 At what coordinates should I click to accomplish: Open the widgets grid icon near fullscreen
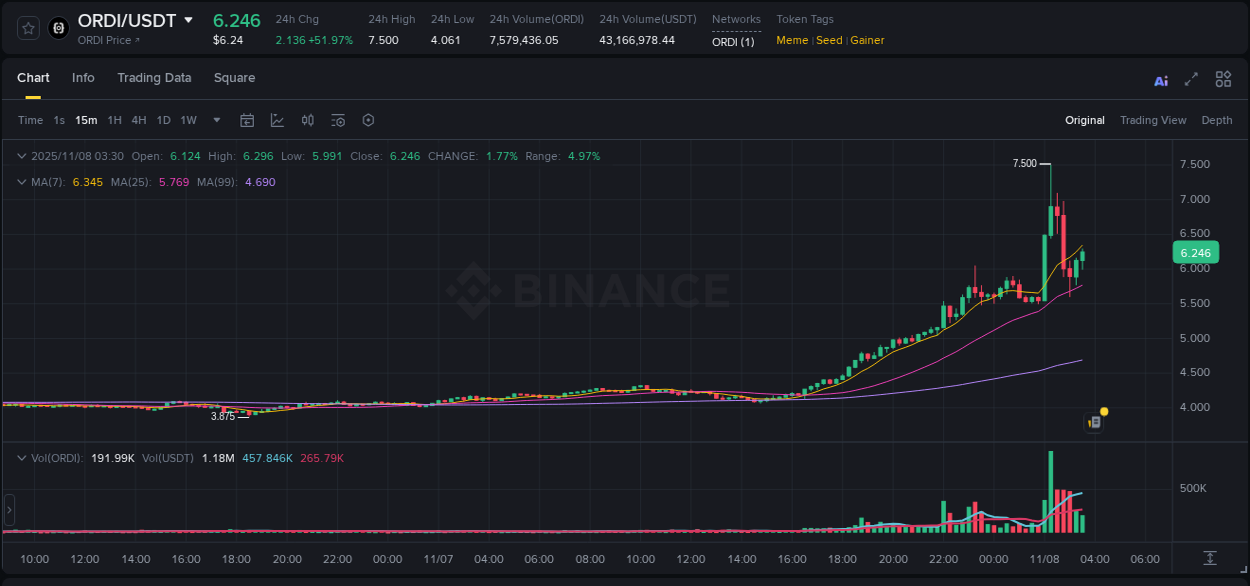click(1223, 79)
